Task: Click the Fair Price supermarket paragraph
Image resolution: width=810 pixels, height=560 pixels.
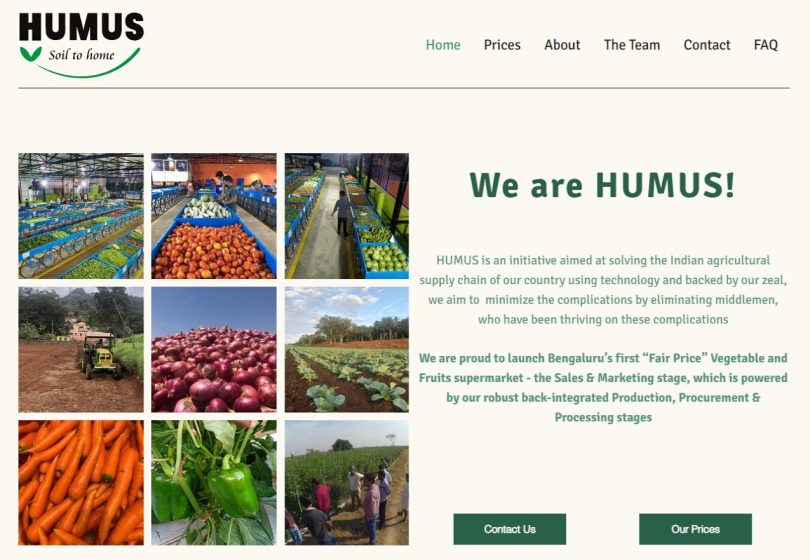Action: coord(603,387)
